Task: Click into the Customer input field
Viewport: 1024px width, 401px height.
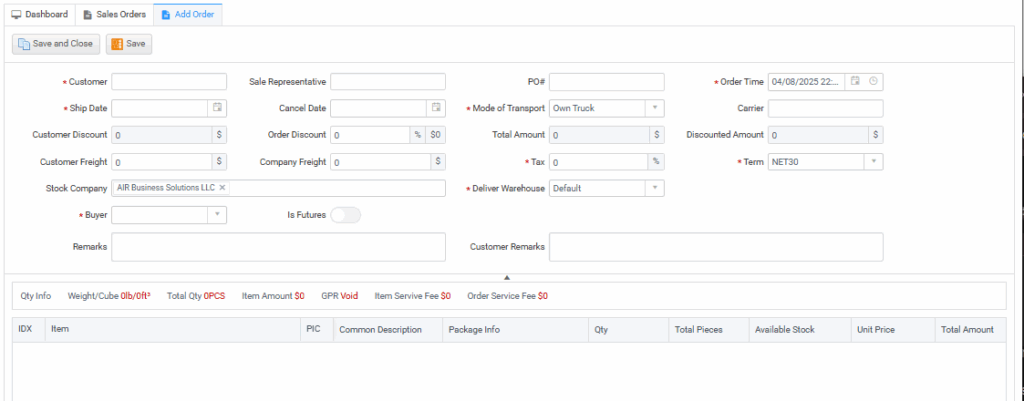Action: pos(169,82)
